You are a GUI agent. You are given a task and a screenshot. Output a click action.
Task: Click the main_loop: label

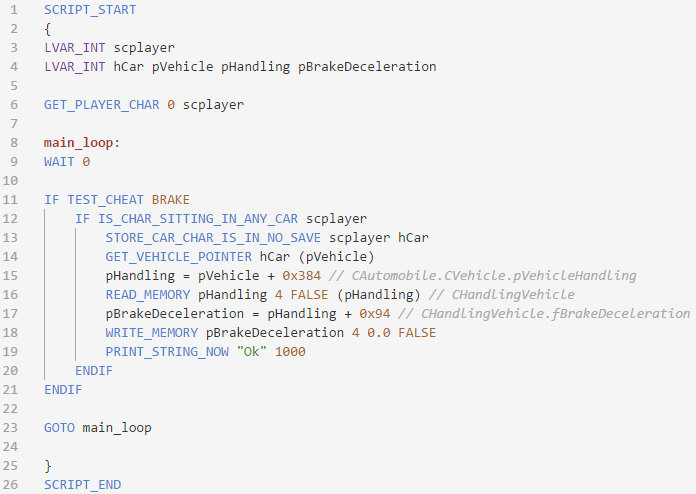(x=82, y=143)
